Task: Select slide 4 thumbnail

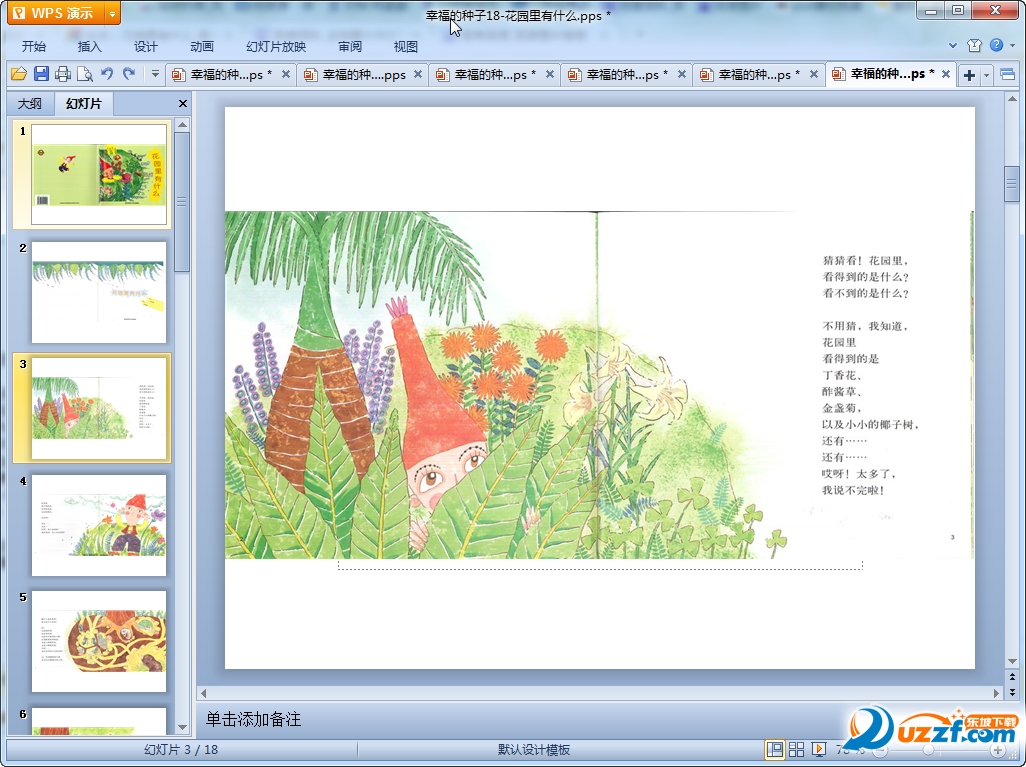Action: 99,525
